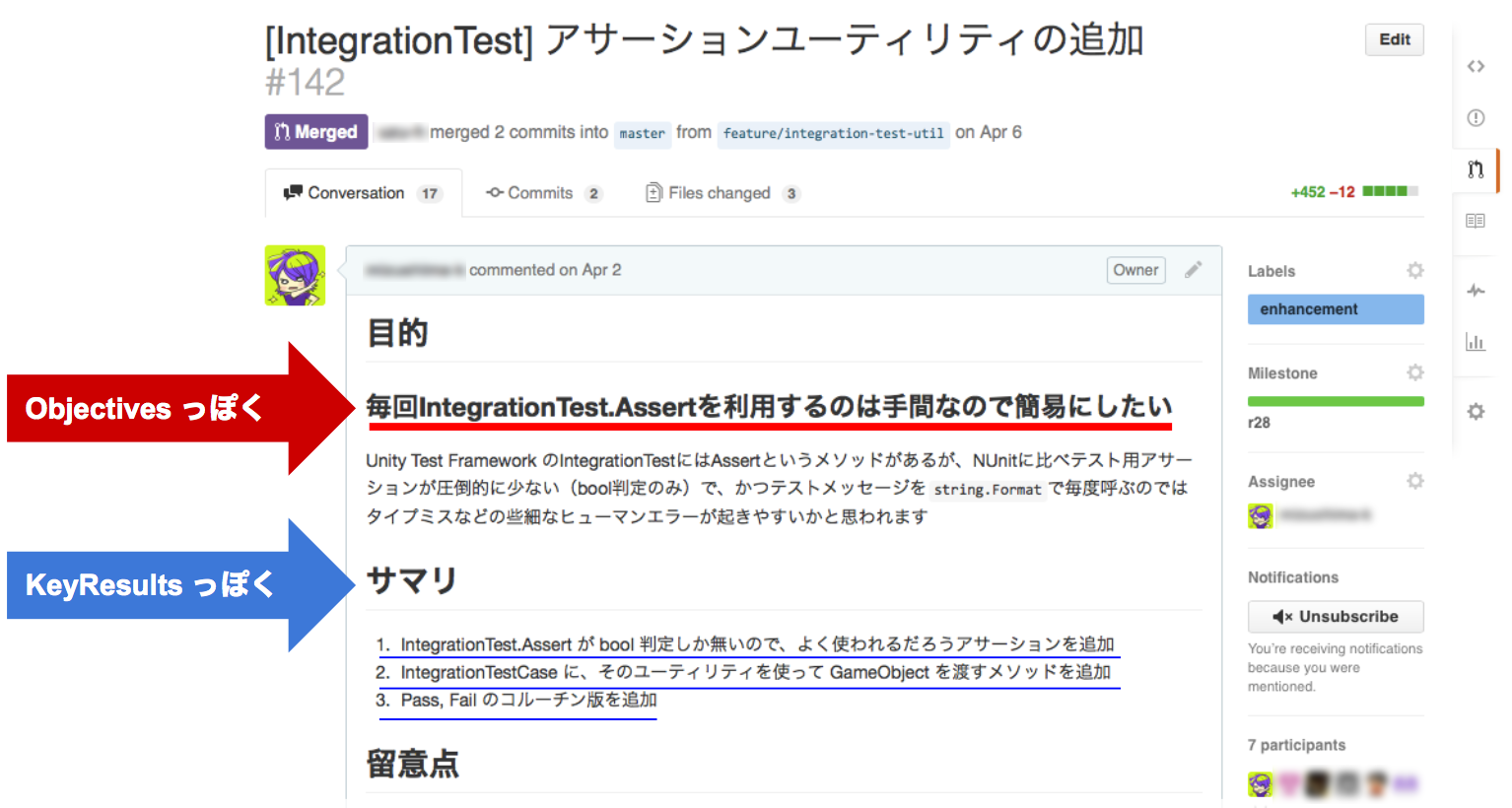The width and height of the screenshot is (1512, 808).
Task: Click the enhancement label
Action: (1335, 309)
